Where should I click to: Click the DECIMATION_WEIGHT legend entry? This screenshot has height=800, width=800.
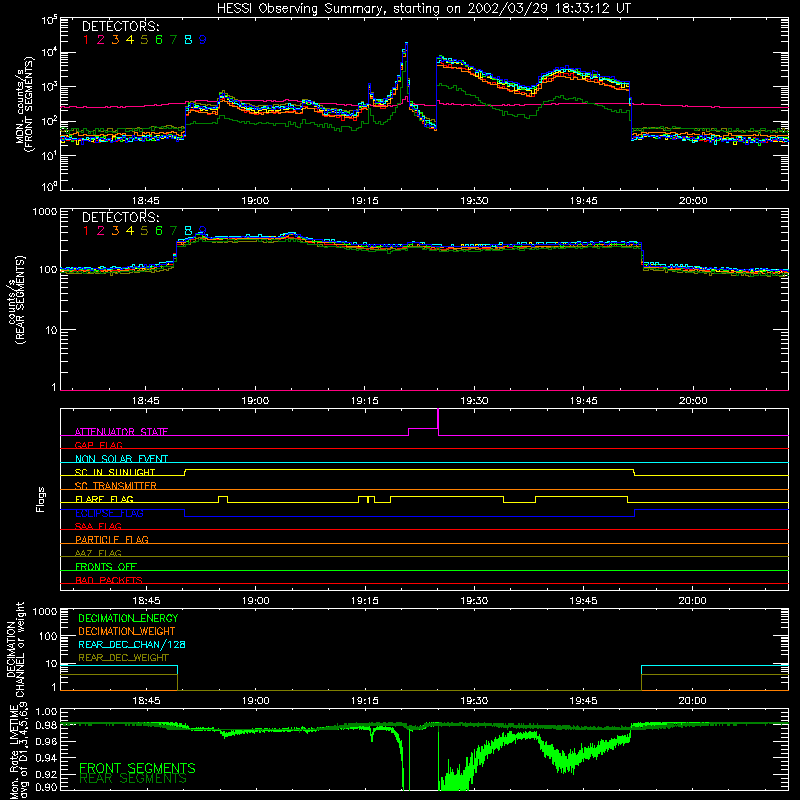point(127,631)
